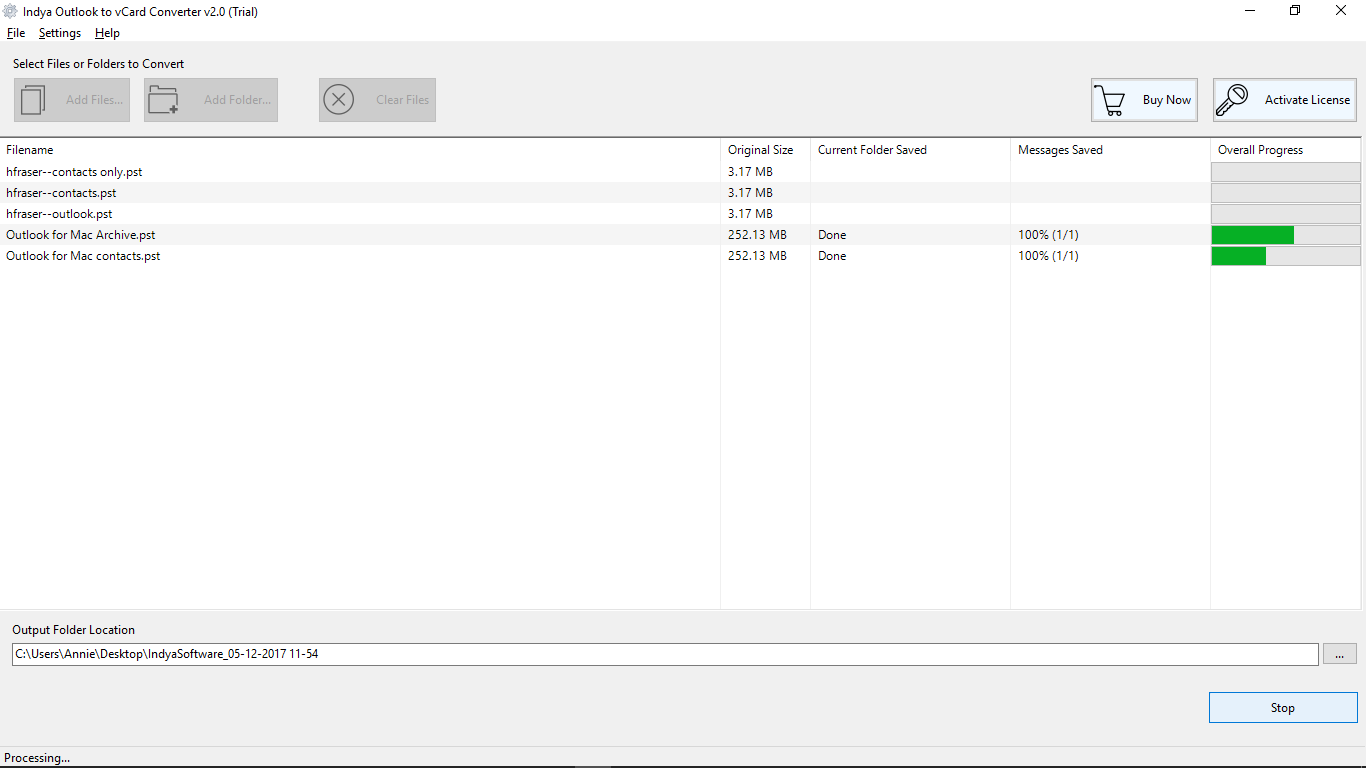Restore down the application window
The image size is (1366, 768).
click(x=1295, y=11)
